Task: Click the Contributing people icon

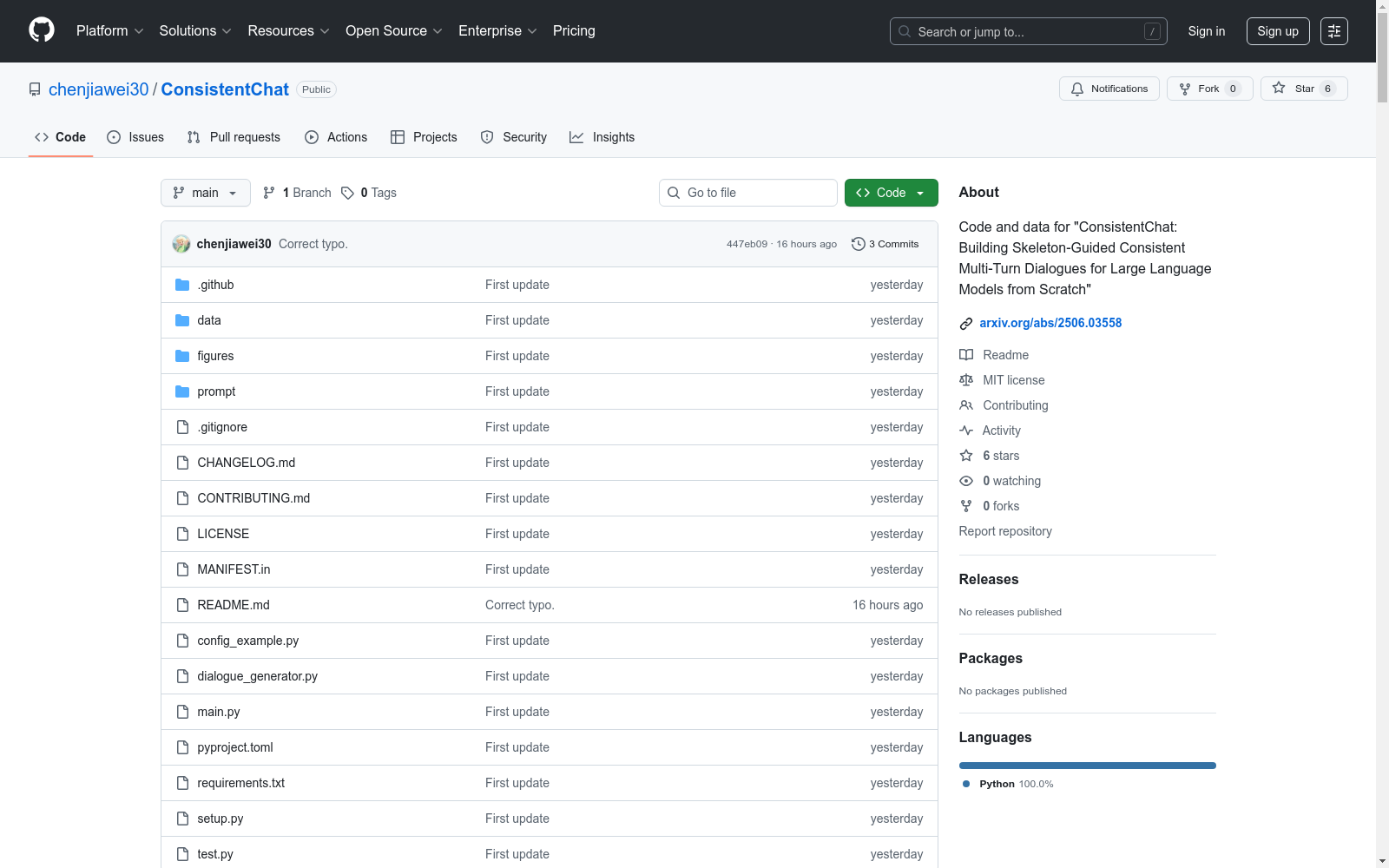Action: coord(966,405)
